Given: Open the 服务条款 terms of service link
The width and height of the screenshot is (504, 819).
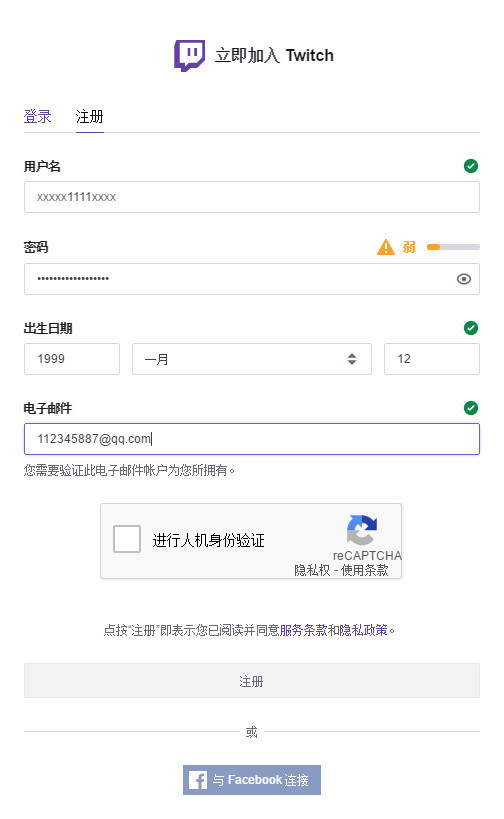Looking at the screenshot, I should (x=303, y=630).
